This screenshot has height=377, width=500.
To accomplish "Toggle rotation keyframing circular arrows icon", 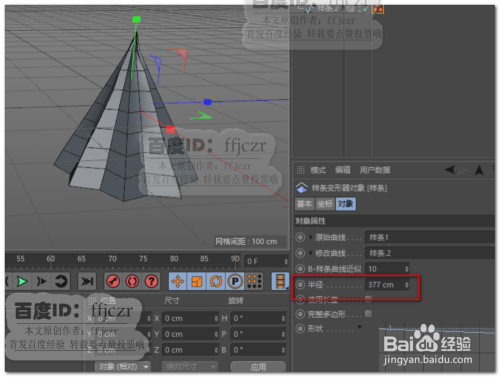I will point(216,282).
